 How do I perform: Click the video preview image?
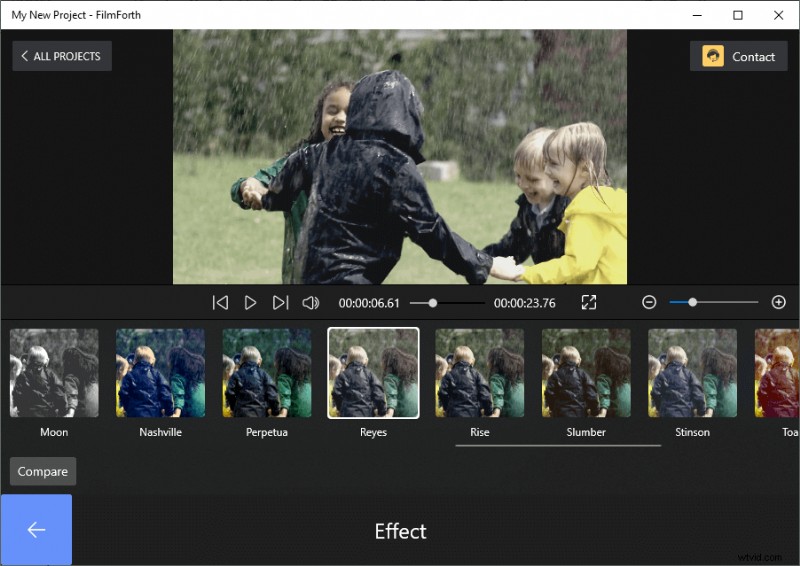(400, 157)
